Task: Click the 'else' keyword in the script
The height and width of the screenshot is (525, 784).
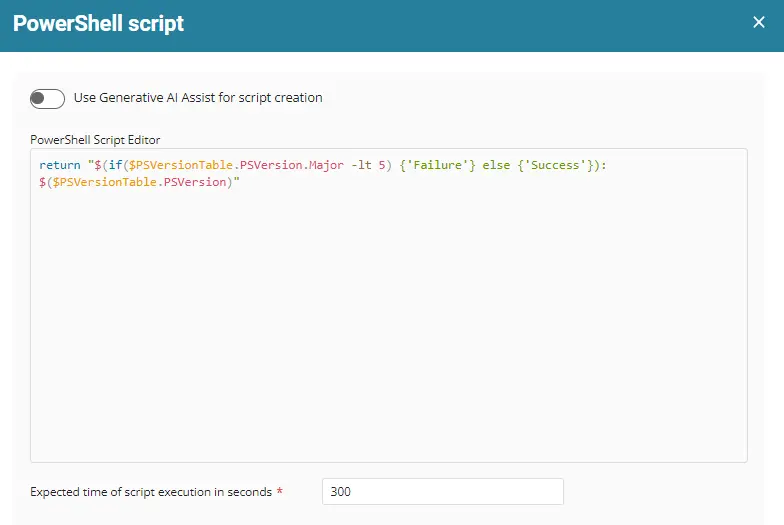Action: click(x=496, y=165)
